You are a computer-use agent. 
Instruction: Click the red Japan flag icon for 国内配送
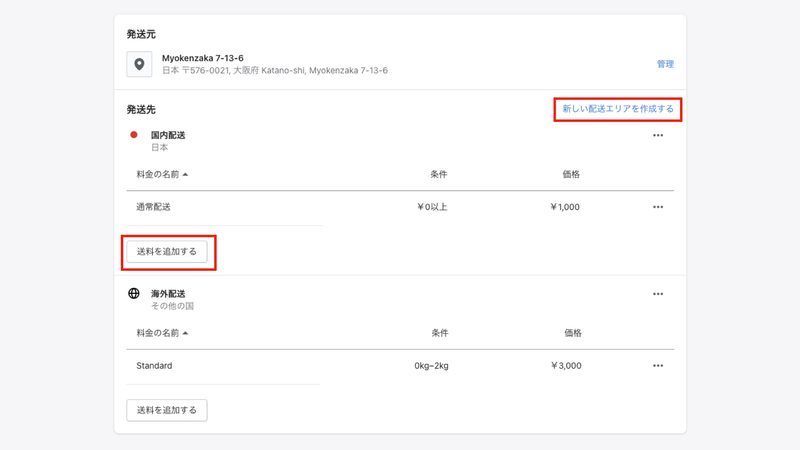tap(134, 135)
